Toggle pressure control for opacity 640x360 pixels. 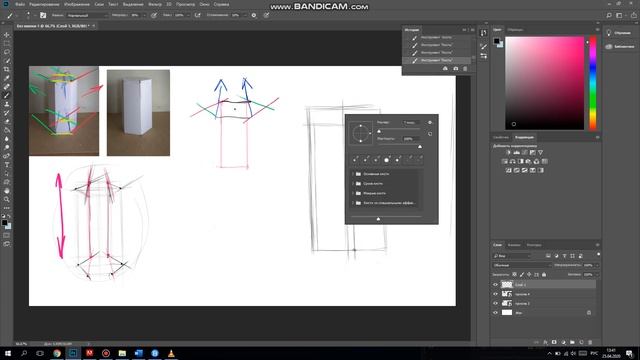(154, 15)
